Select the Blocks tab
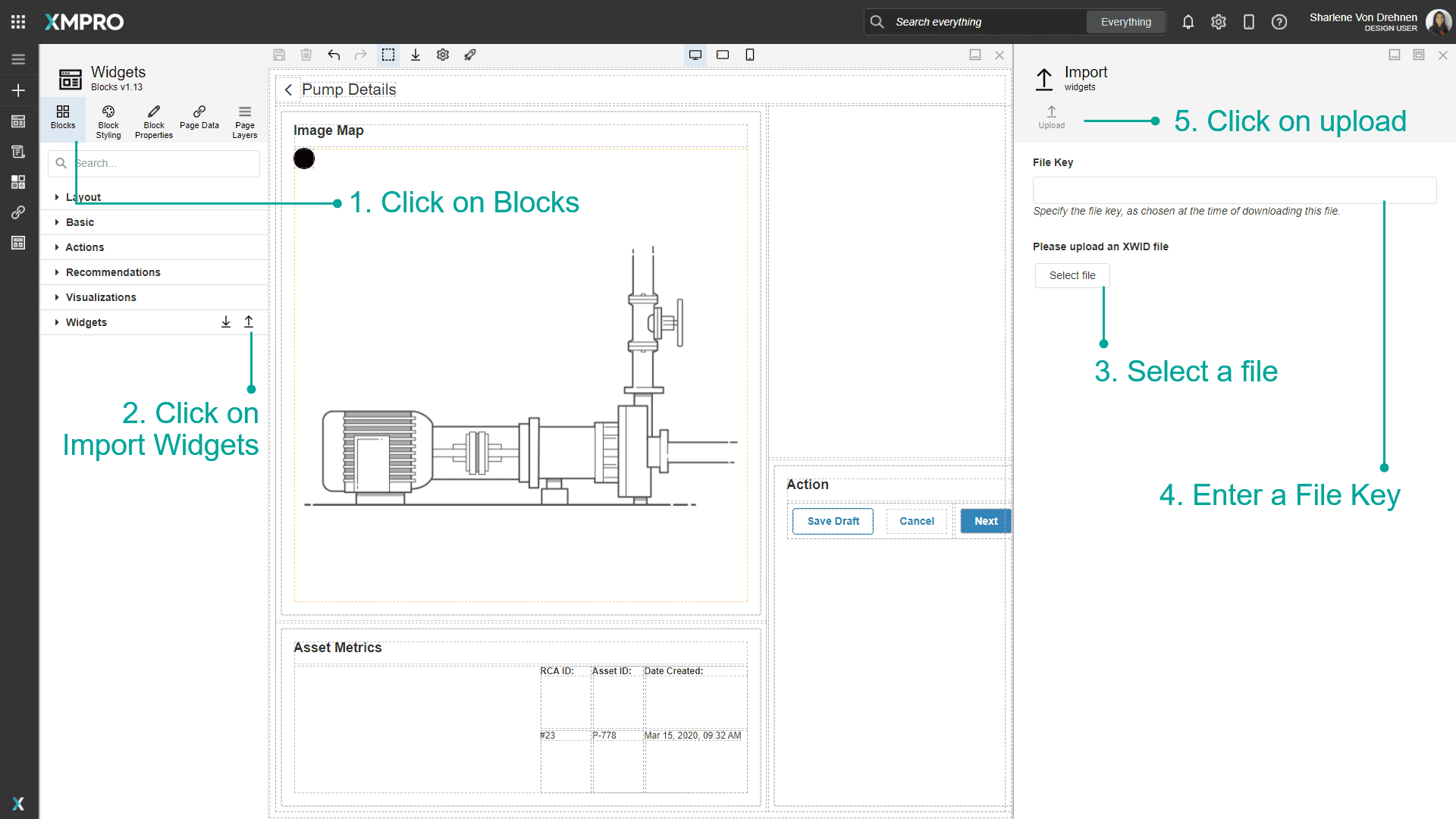This screenshot has height=819, width=1456. pos(63,118)
